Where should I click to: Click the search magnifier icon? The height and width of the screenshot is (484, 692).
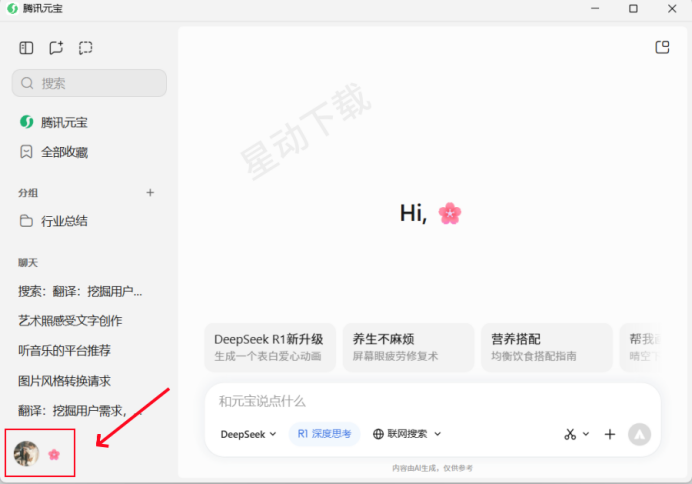coord(27,83)
